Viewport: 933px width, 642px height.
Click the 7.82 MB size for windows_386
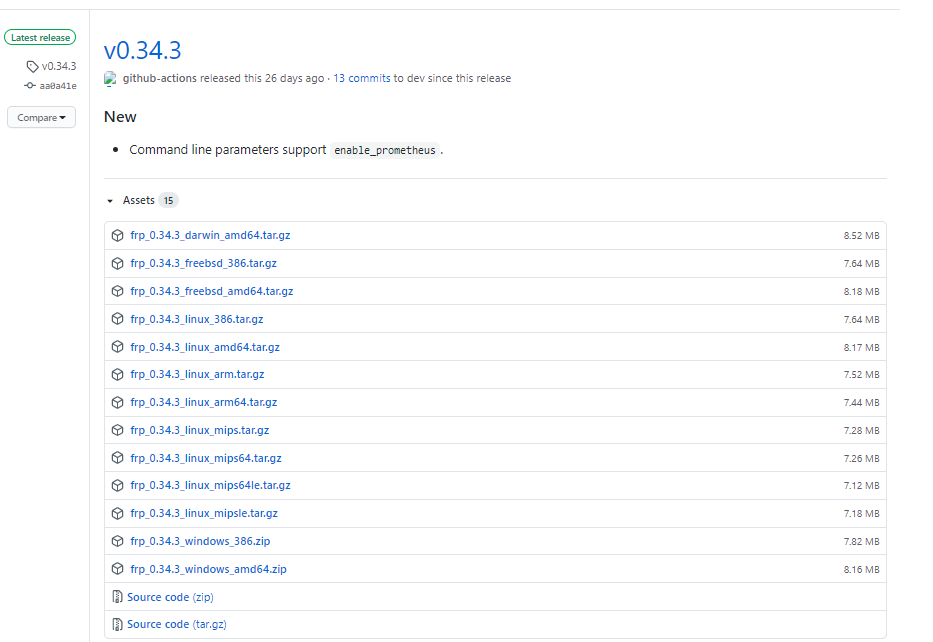861,541
